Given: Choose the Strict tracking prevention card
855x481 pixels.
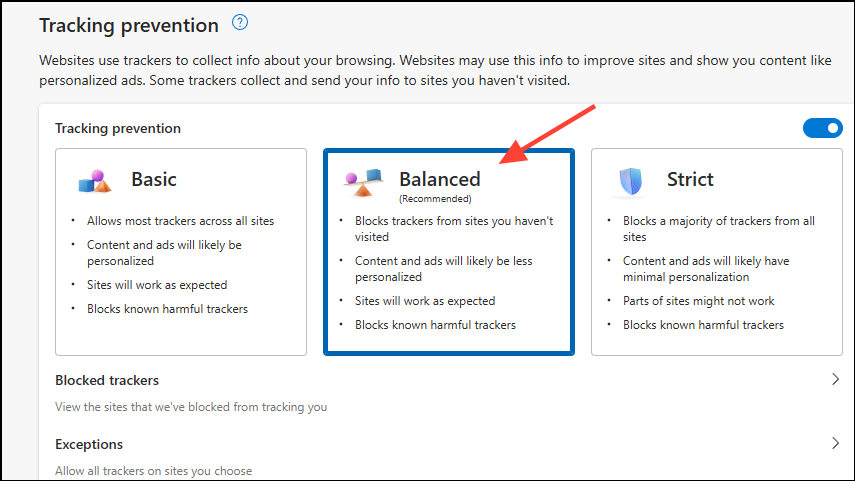Looking at the screenshot, I should (716, 251).
